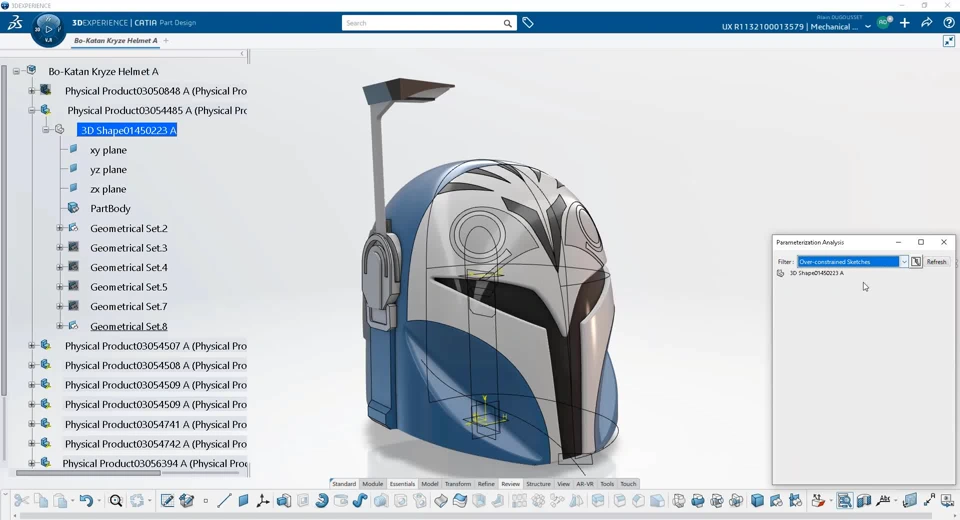Select the Axis System tool
The width and height of the screenshot is (960, 520).
point(263,501)
